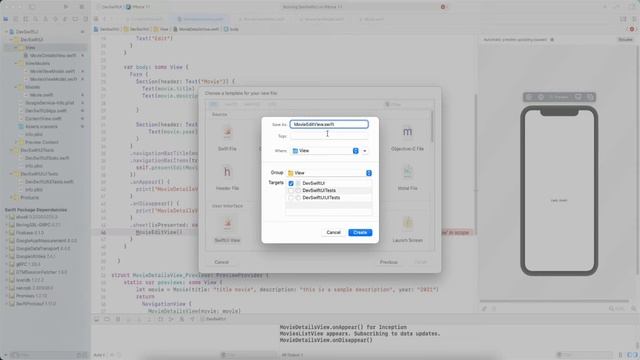The width and height of the screenshot is (640, 360).
Task: Open the Debug navigator icon
Action: (x=65, y=19)
